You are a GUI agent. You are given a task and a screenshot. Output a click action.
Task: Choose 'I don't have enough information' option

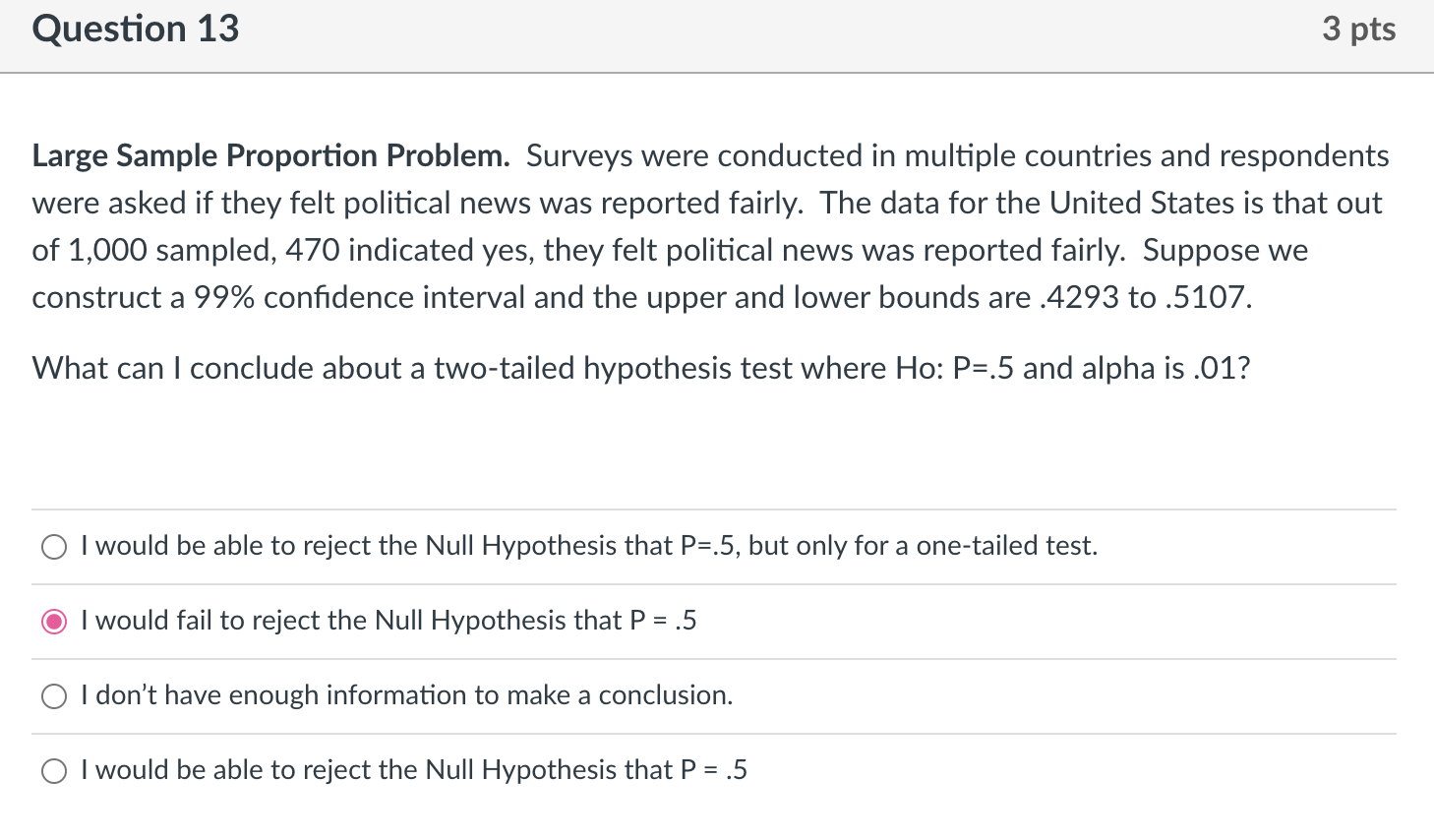(54, 696)
